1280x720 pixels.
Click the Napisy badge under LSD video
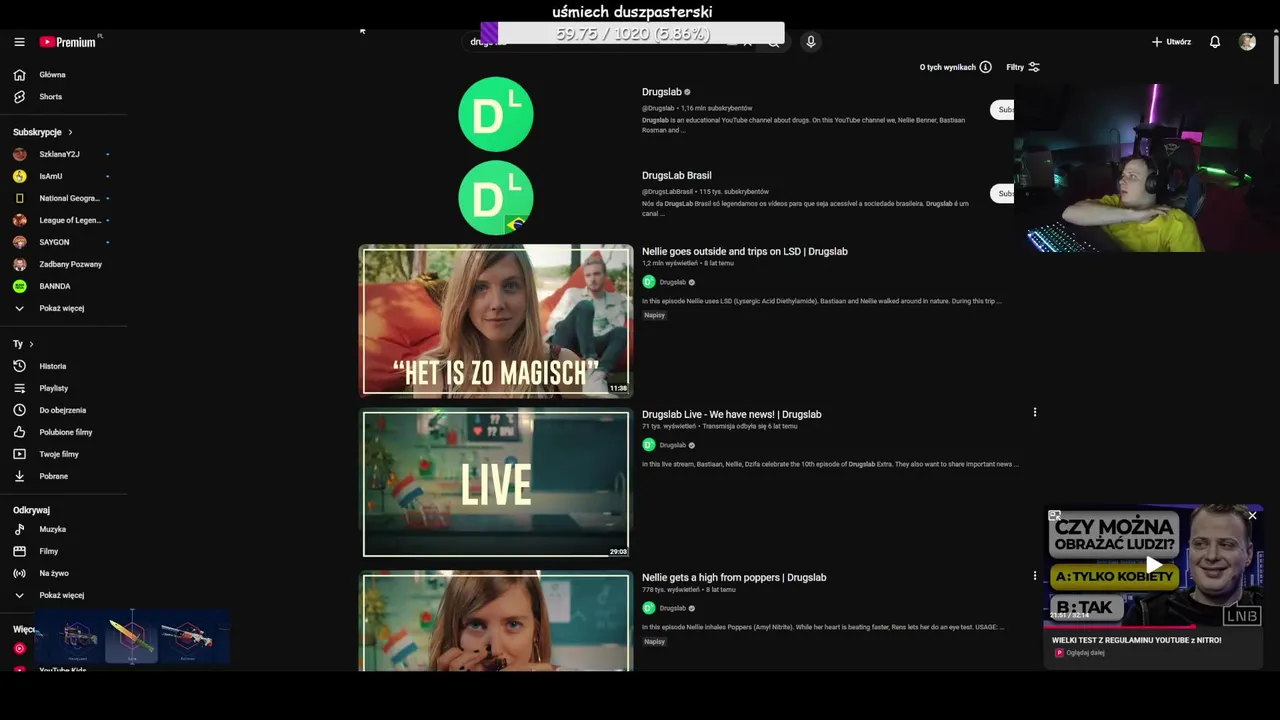pos(655,315)
